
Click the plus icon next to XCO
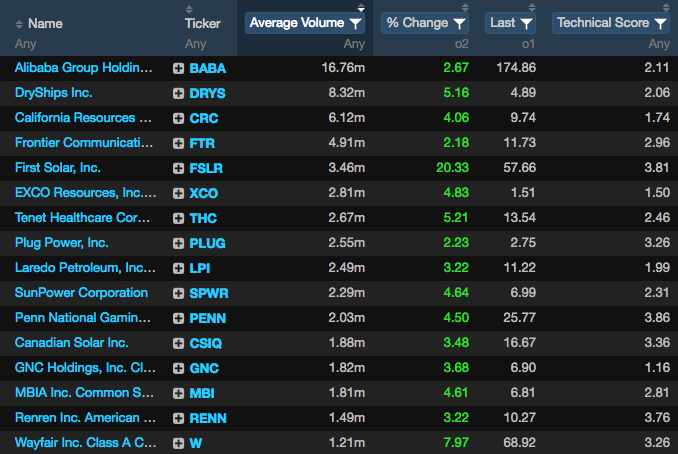click(x=178, y=193)
